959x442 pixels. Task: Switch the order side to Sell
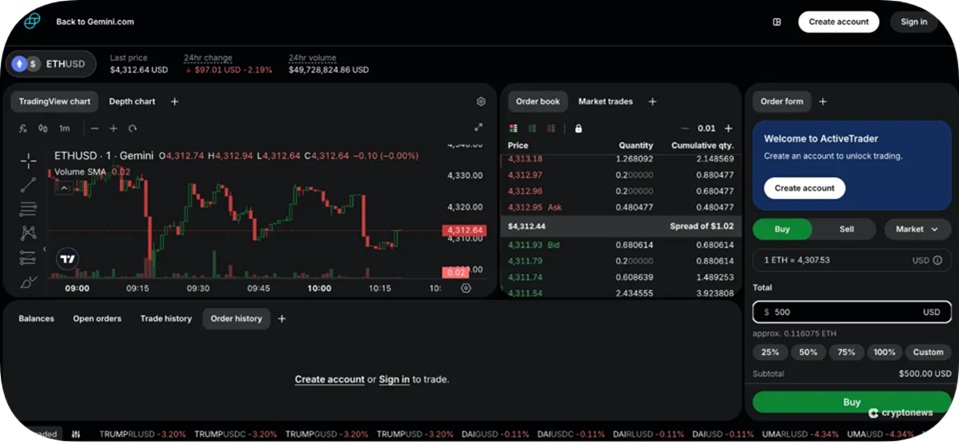pyautogui.click(x=846, y=229)
